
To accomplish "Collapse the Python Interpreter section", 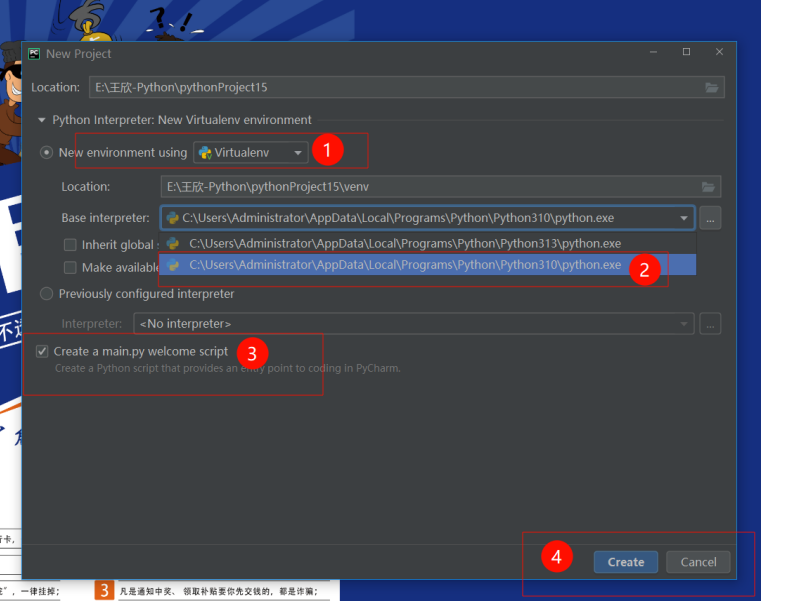I will 42,120.
